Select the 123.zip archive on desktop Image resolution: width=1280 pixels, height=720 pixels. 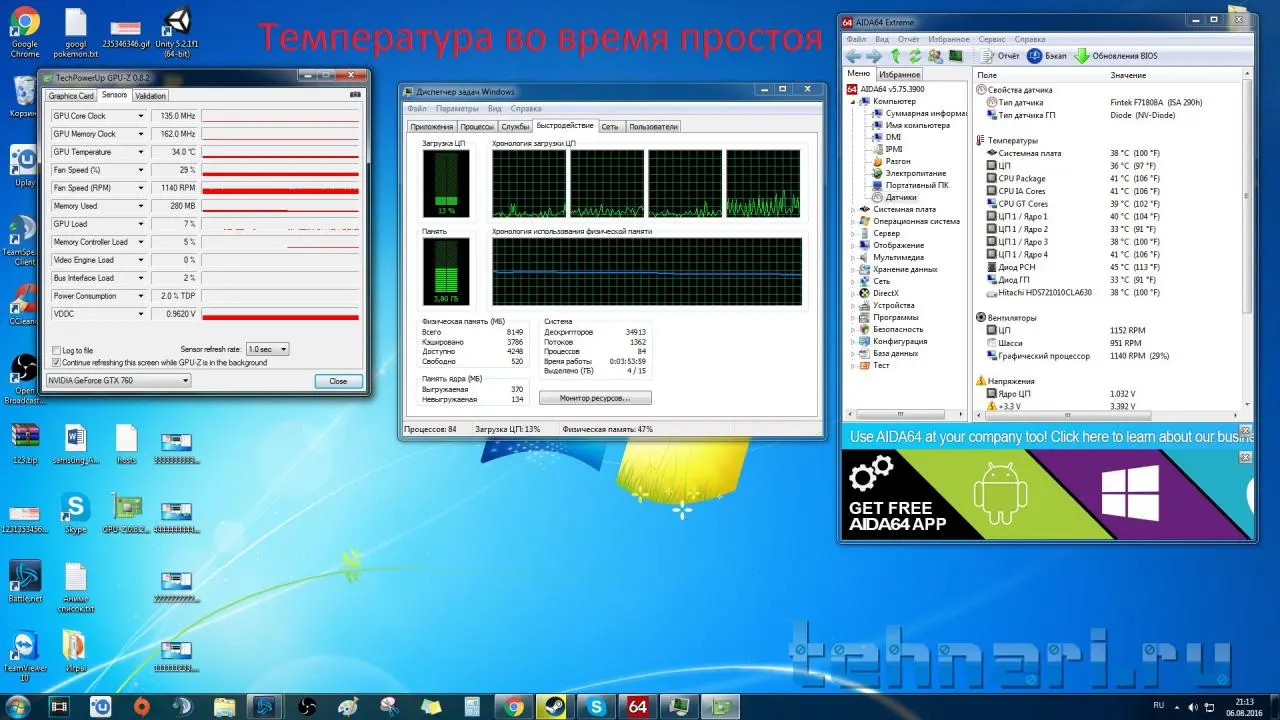(x=25, y=445)
